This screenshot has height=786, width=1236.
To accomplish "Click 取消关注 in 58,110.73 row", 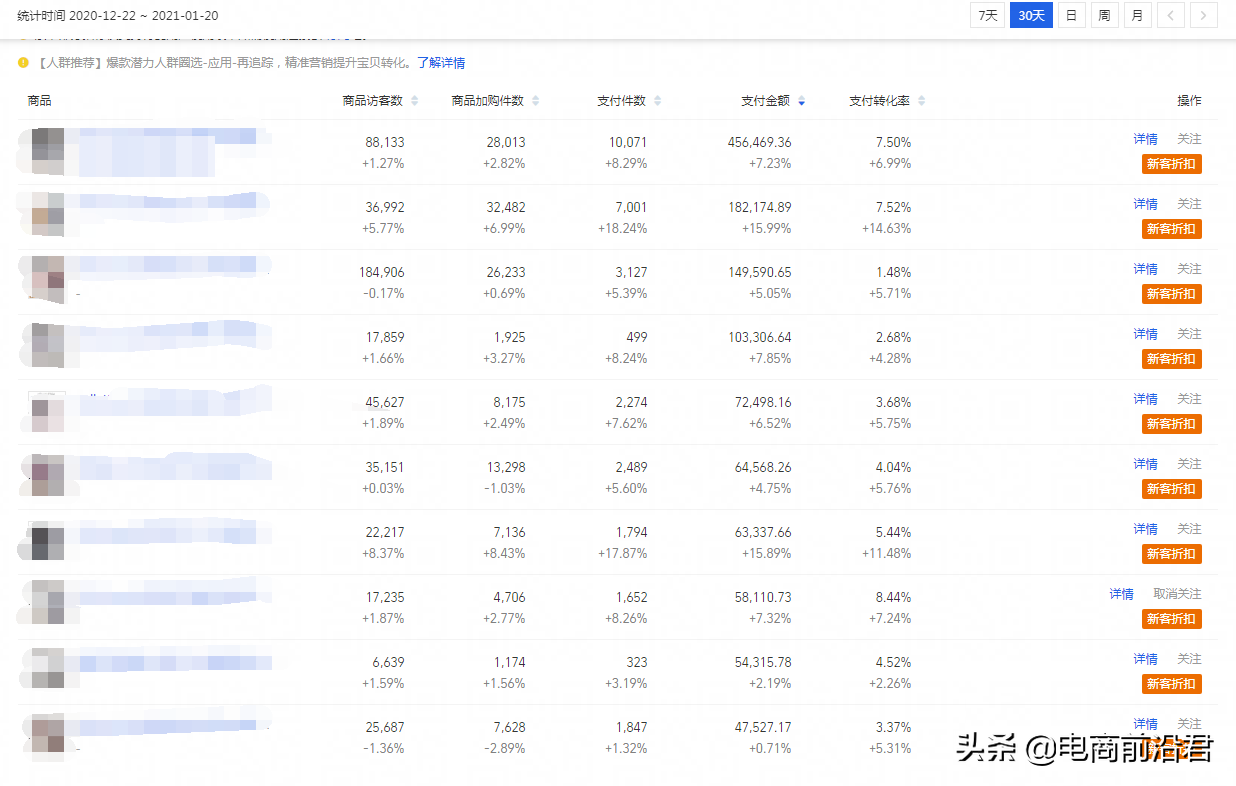I will 1177,594.
